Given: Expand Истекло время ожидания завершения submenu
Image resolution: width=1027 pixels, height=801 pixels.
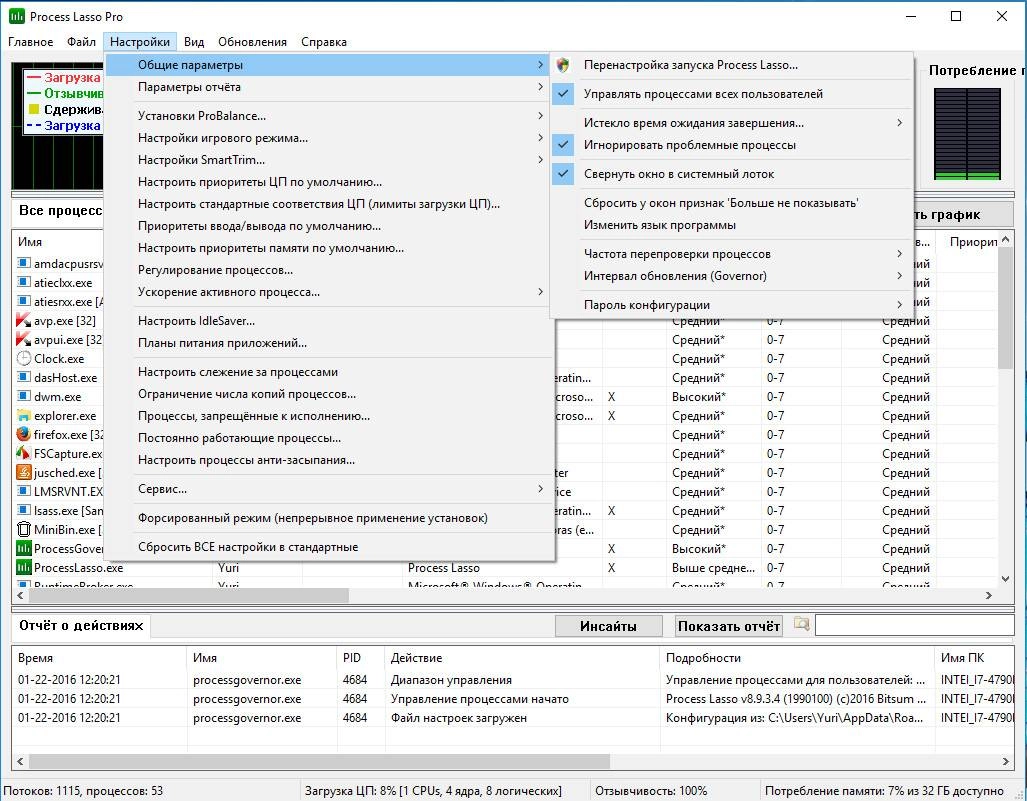Looking at the screenshot, I should point(731,122).
